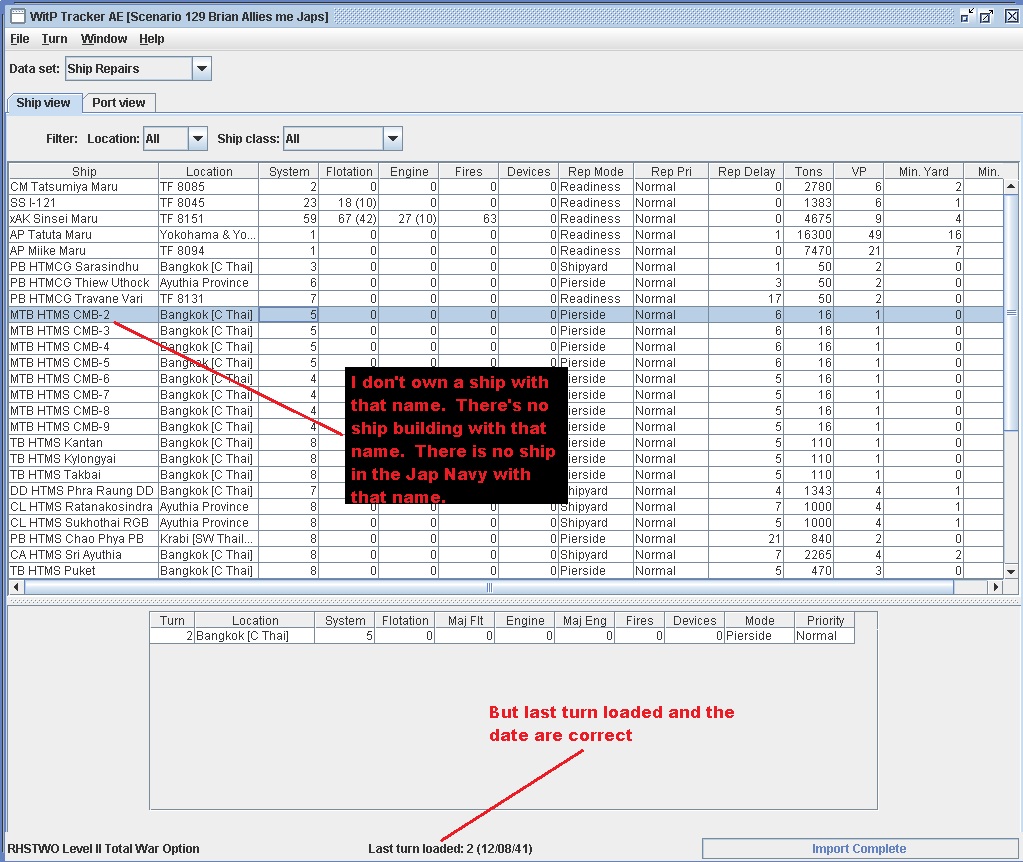This screenshot has height=862, width=1023.
Task: Open the Location filter dropdown
Action: (x=198, y=138)
